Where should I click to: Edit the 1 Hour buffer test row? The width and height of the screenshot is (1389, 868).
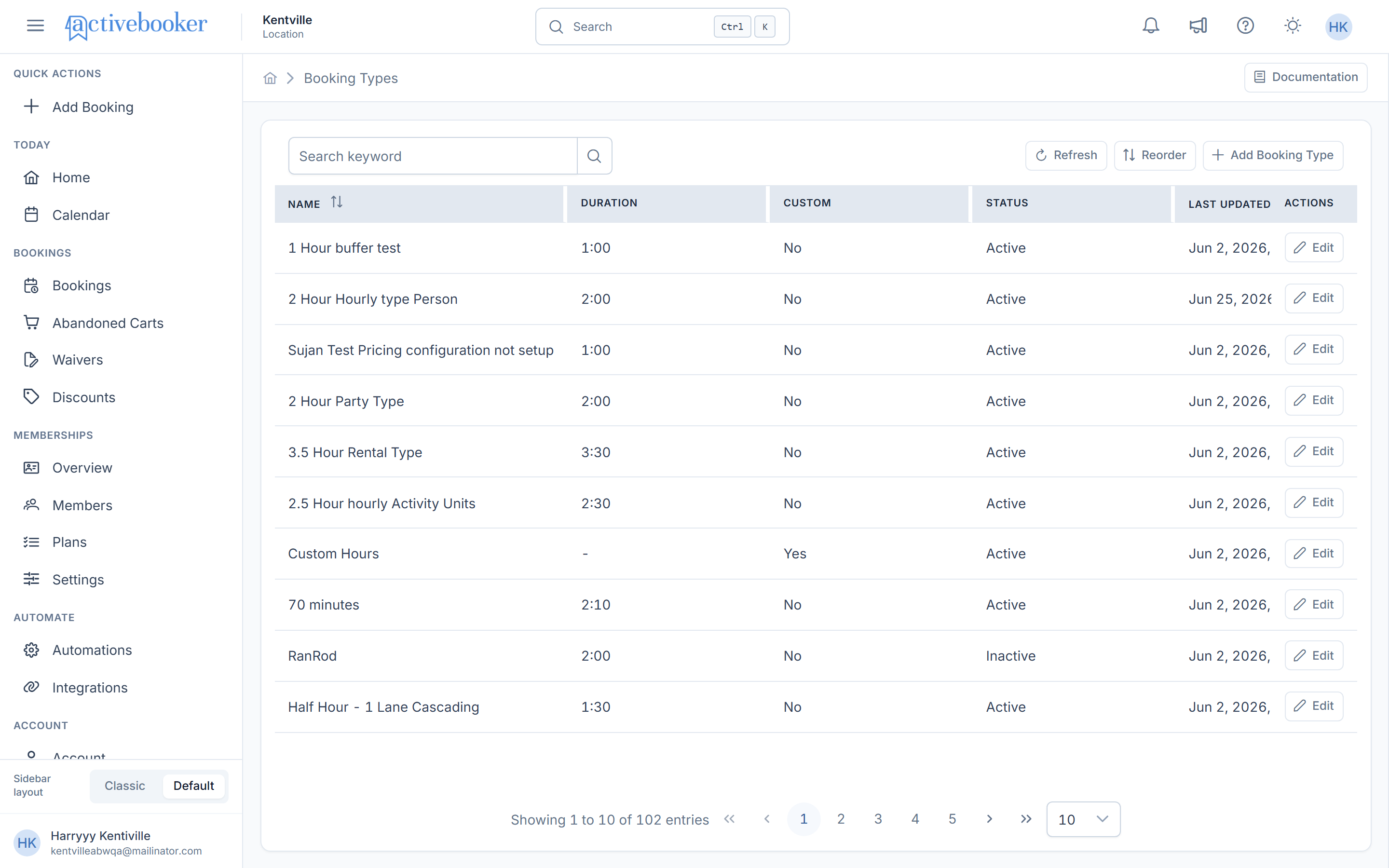pyautogui.click(x=1313, y=247)
